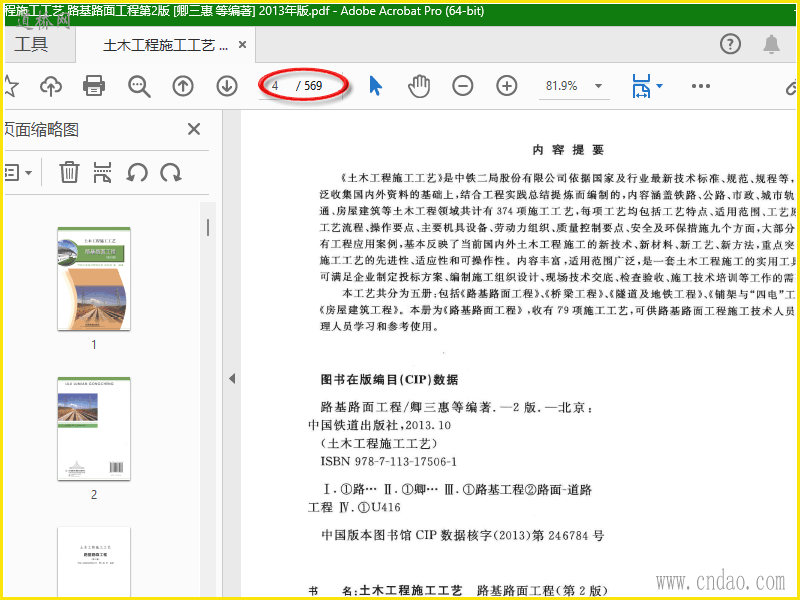Image resolution: width=800 pixels, height=600 pixels.
Task: Close the 页面缩略图 panel
Action: [194, 129]
